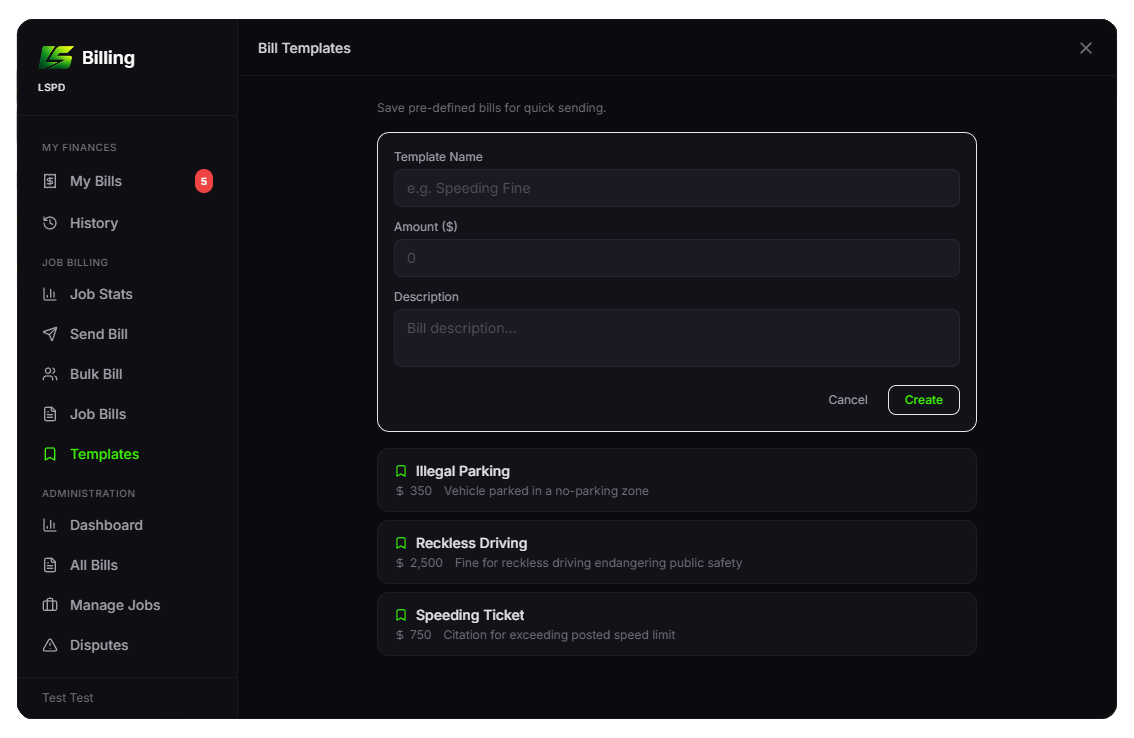Click the red unpaid bills badge
The height and width of the screenshot is (738, 1134).
click(x=204, y=181)
